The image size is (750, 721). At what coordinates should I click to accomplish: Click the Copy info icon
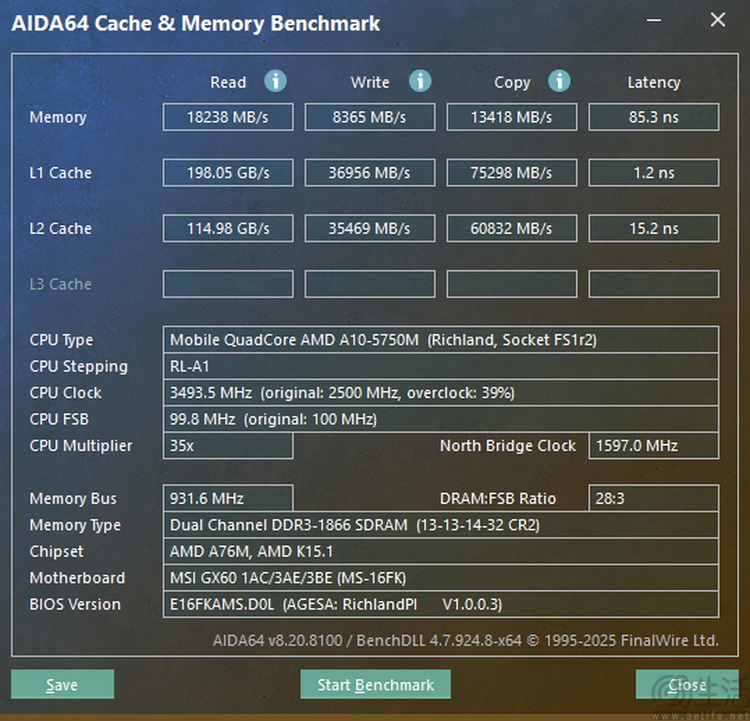559,81
